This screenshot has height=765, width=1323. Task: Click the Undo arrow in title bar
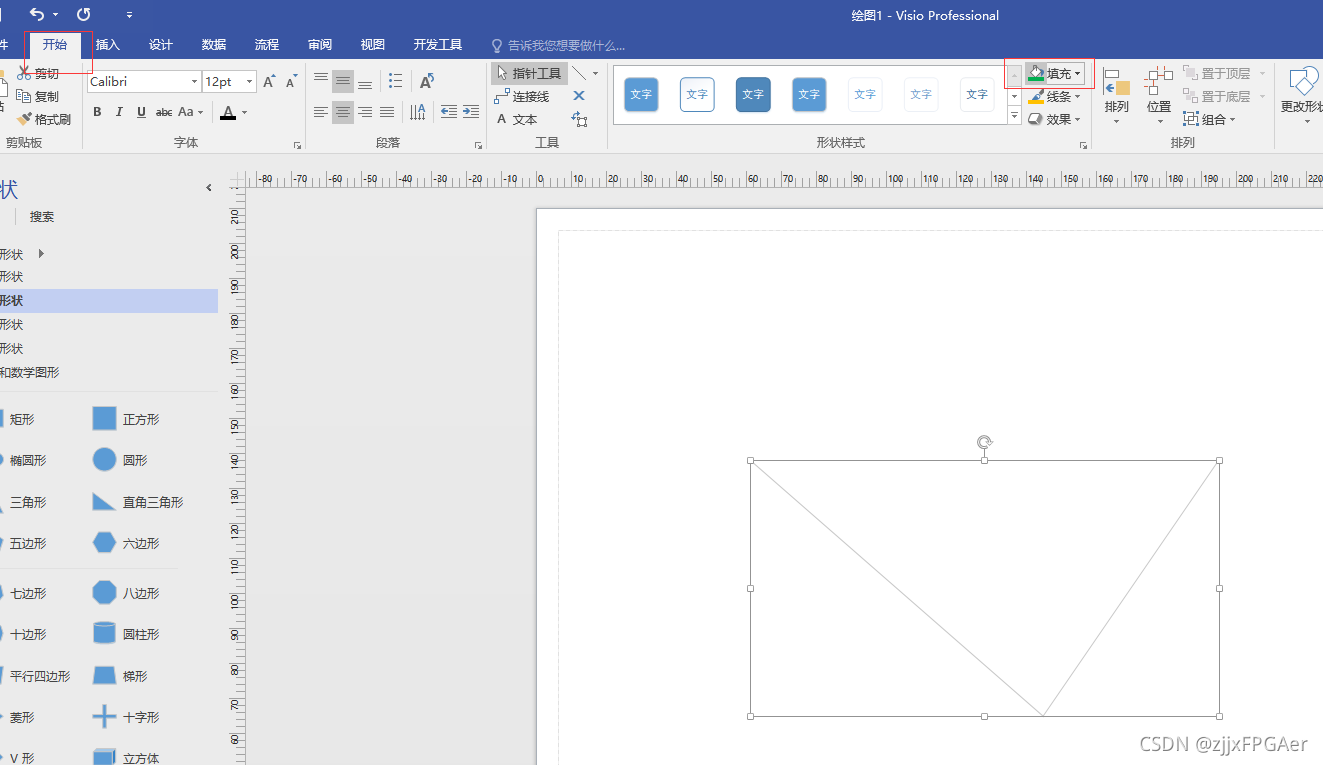pos(36,14)
